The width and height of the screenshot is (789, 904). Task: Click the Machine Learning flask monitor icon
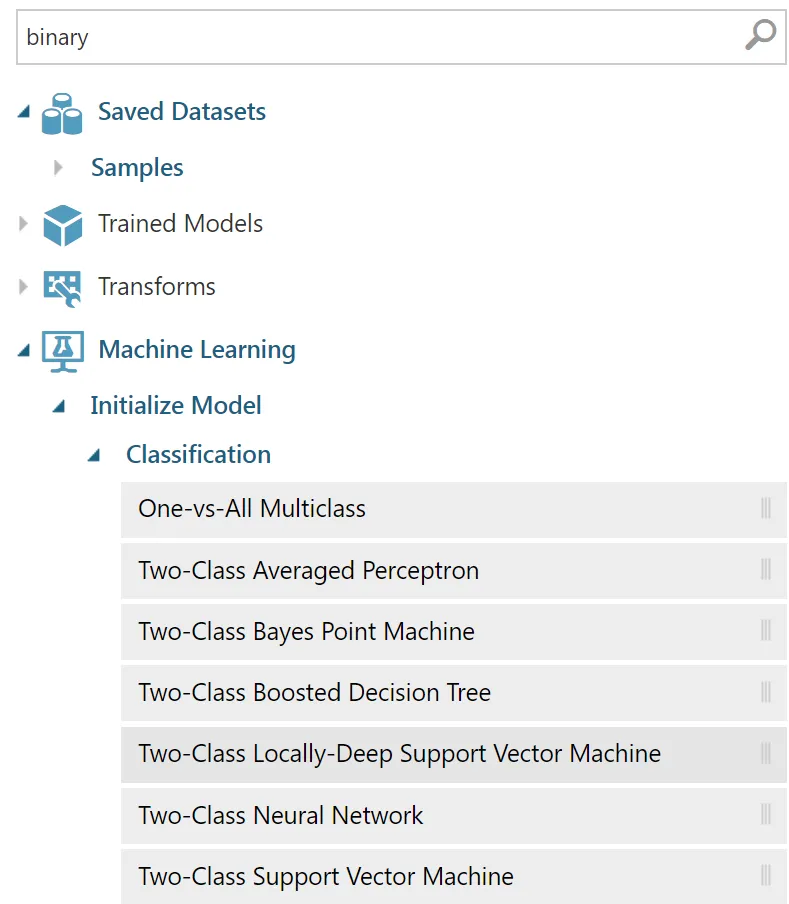[x=63, y=351]
